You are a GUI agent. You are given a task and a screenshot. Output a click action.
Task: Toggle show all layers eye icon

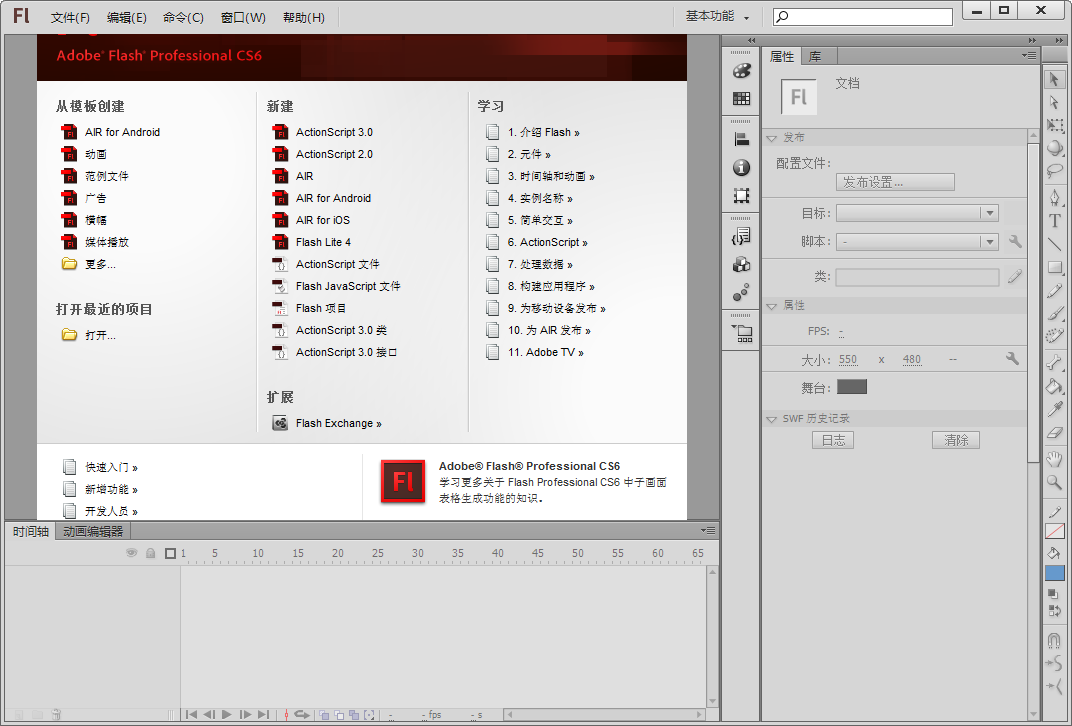tap(132, 553)
